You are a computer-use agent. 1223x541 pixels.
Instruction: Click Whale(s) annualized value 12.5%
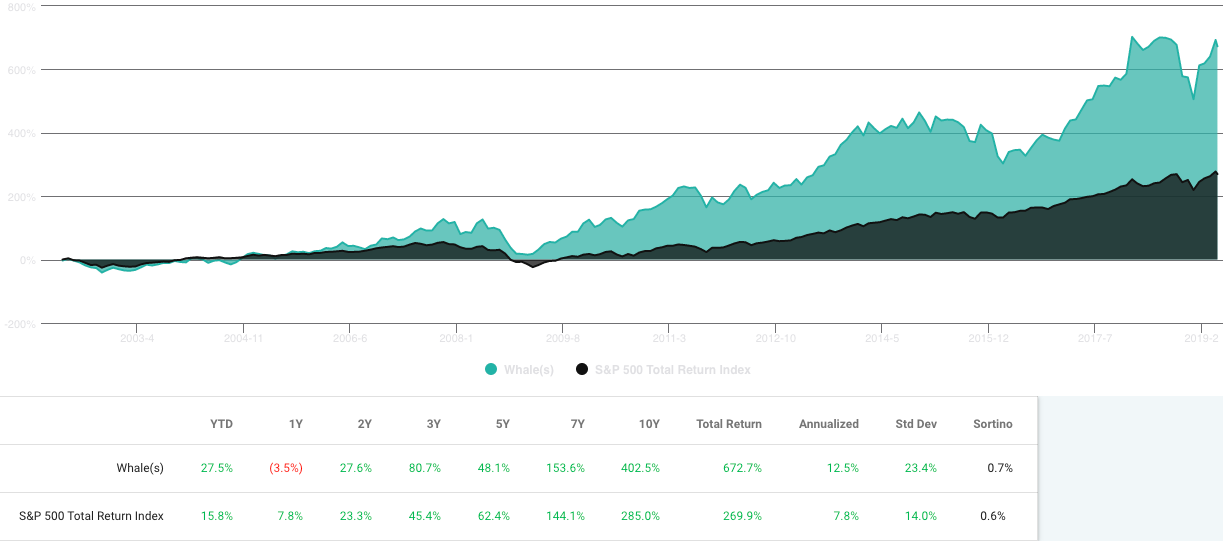click(842, 468)
